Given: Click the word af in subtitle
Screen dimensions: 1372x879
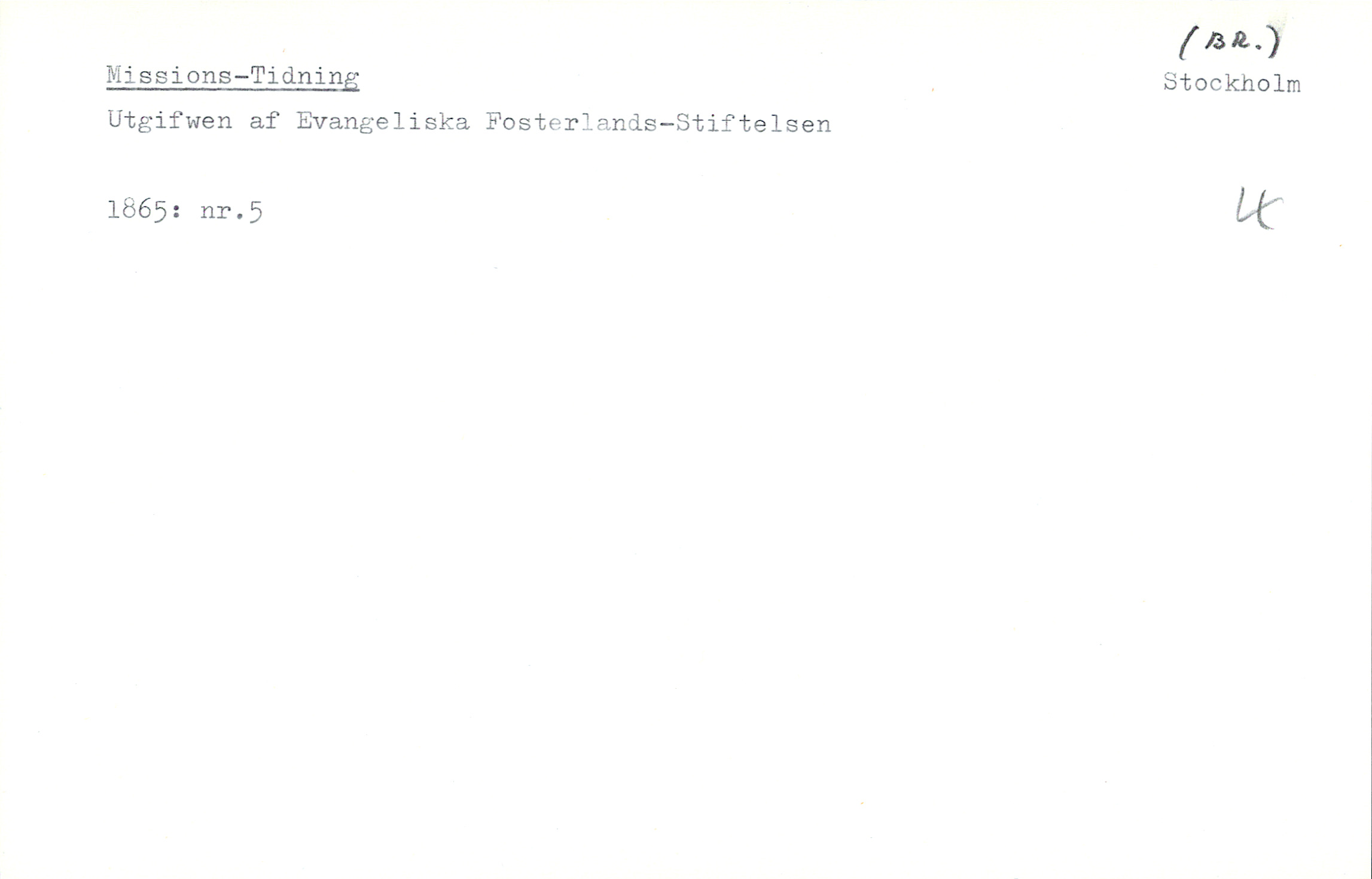Looking at the screenshot, I should coord(264,121).
